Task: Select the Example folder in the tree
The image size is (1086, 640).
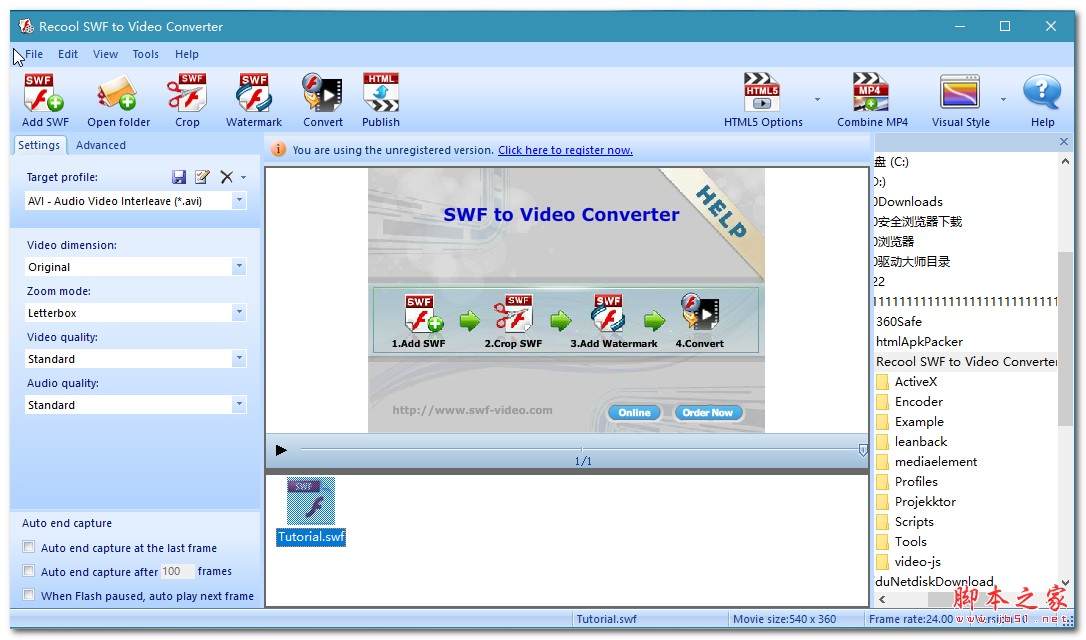Action: (918, 422)
